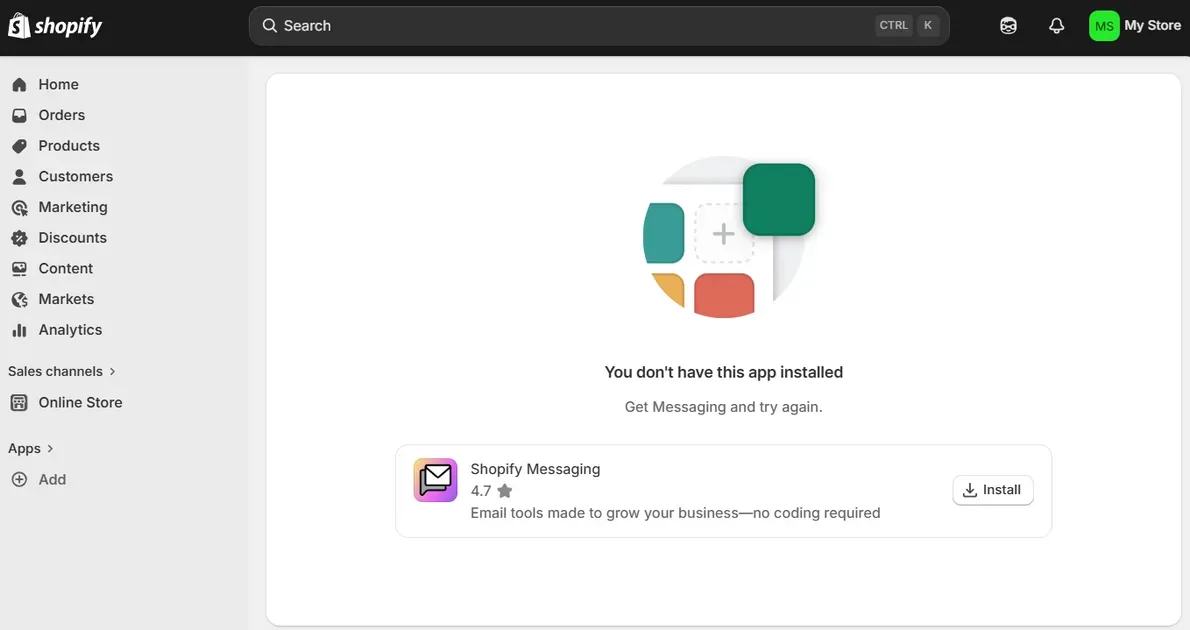
Task: Click the Customers person icon
Action: pos(20,177)
